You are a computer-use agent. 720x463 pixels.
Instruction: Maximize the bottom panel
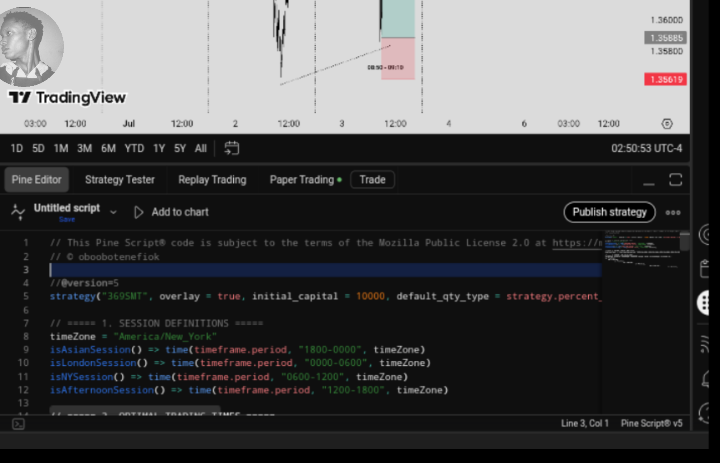click(x=675, y=180)
